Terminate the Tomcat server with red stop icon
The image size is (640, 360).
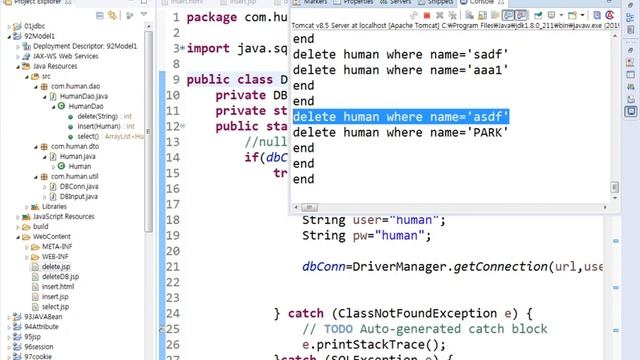pos(427,16)
